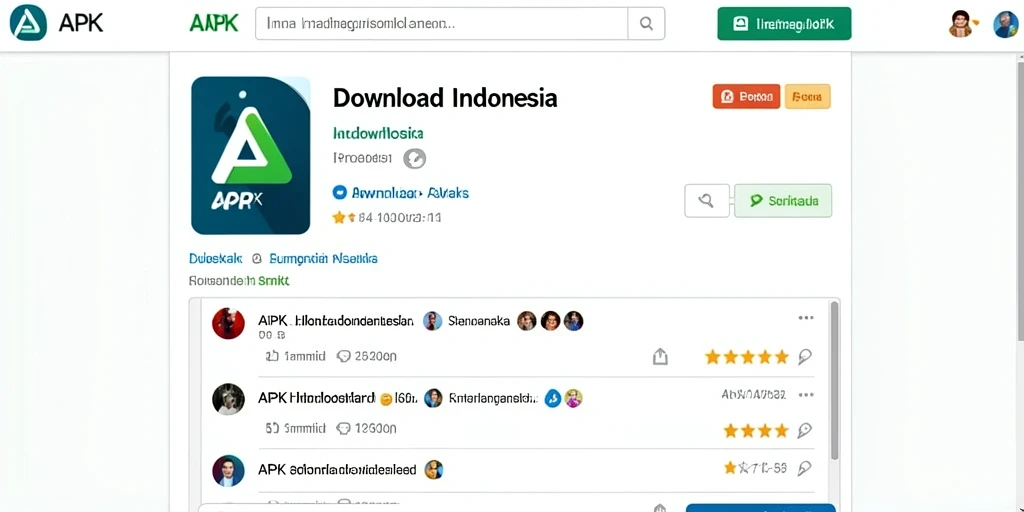
Task: Click the comment icon beside 12600n
Action: [x=344, y=428]
